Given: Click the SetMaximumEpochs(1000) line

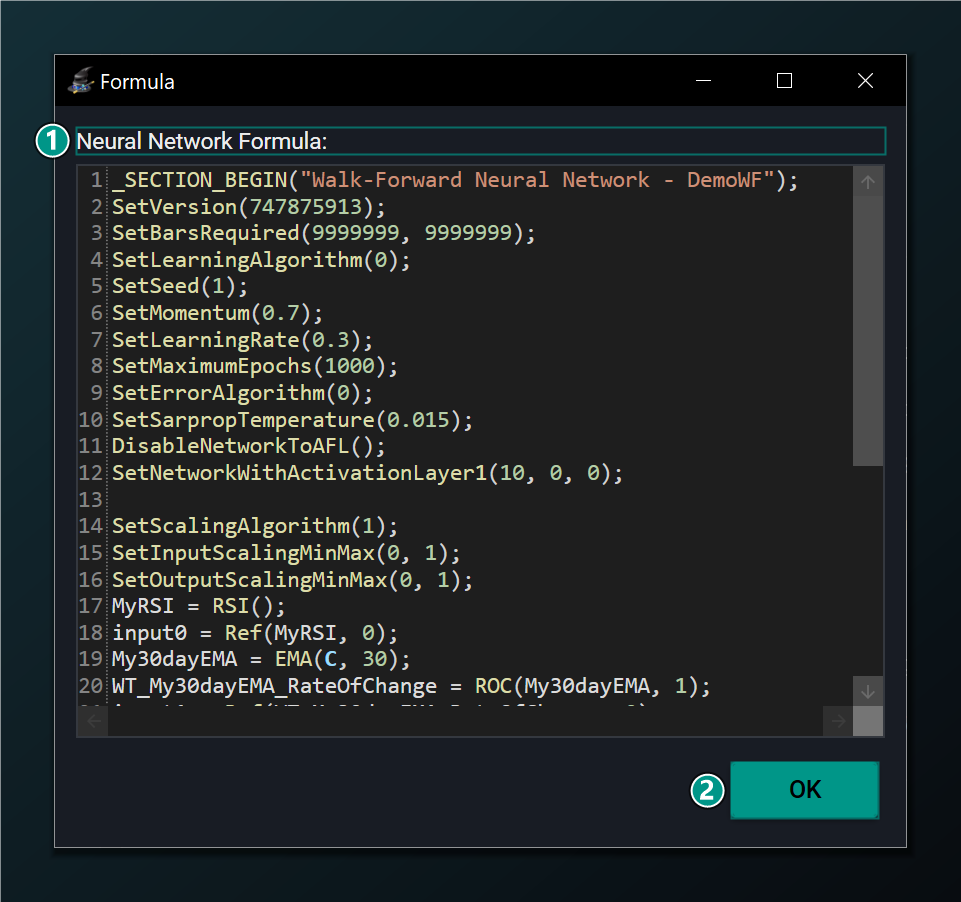Looking at the screenshot, I should point(254,366).
